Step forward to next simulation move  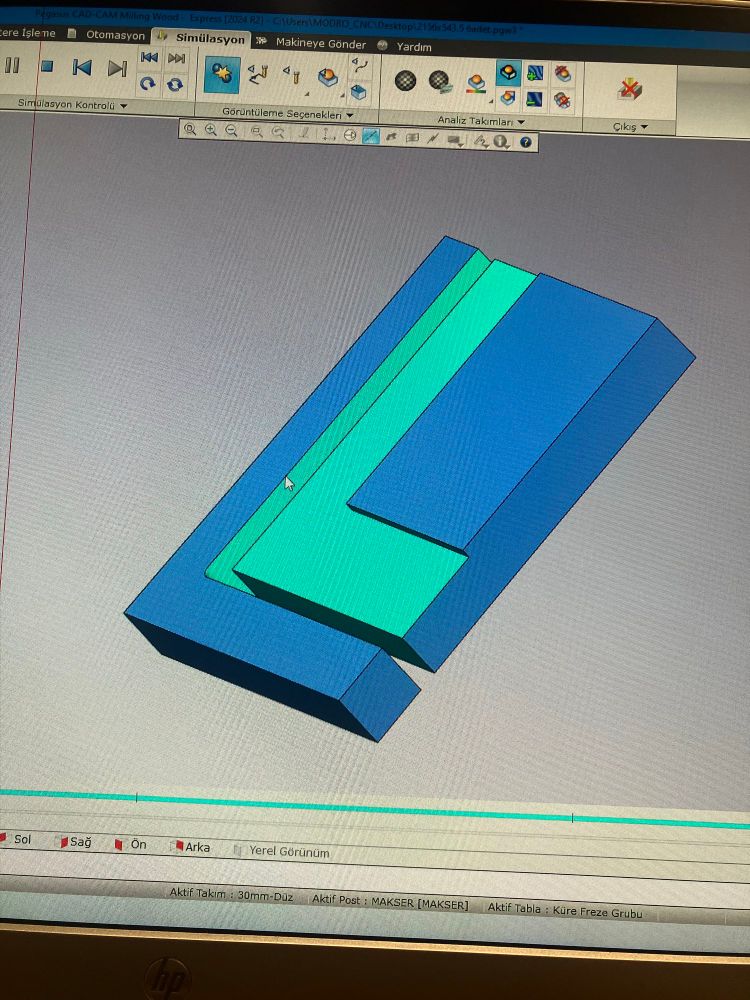(117, 68)
